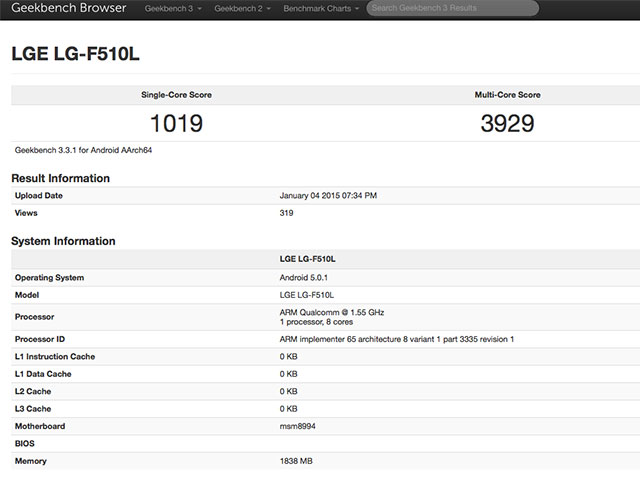Click the bold LGE LG-F510L table header

click(x=308, y=259)
